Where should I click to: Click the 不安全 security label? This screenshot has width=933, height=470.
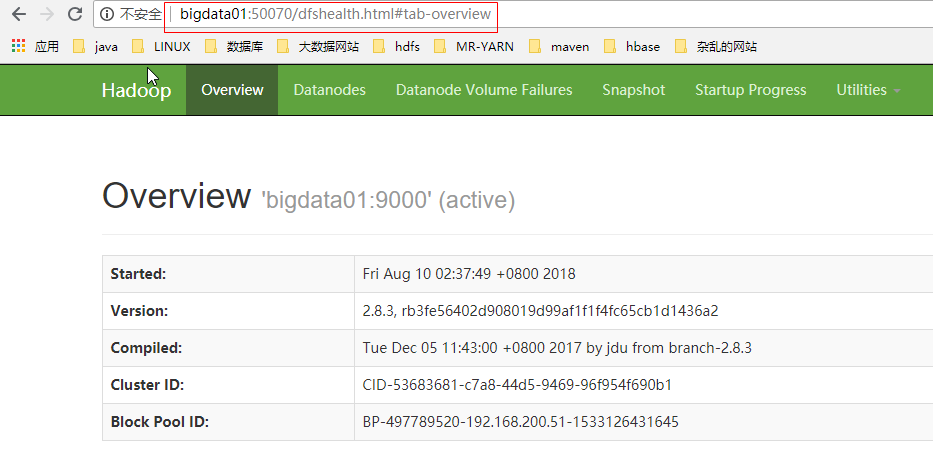pos(141,14)
